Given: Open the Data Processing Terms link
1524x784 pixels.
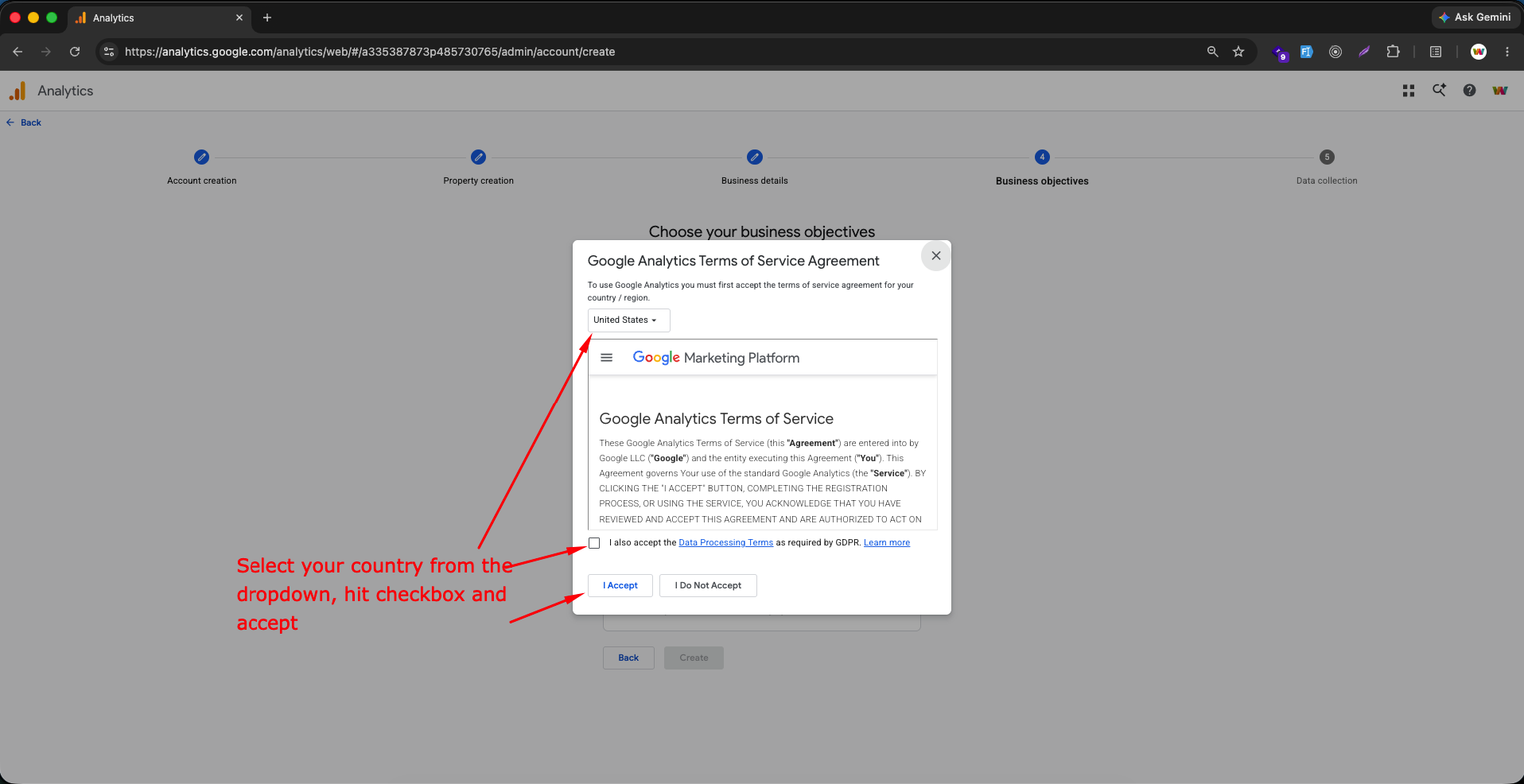Looking at the screenshot, I should click(x=725, y=542).
